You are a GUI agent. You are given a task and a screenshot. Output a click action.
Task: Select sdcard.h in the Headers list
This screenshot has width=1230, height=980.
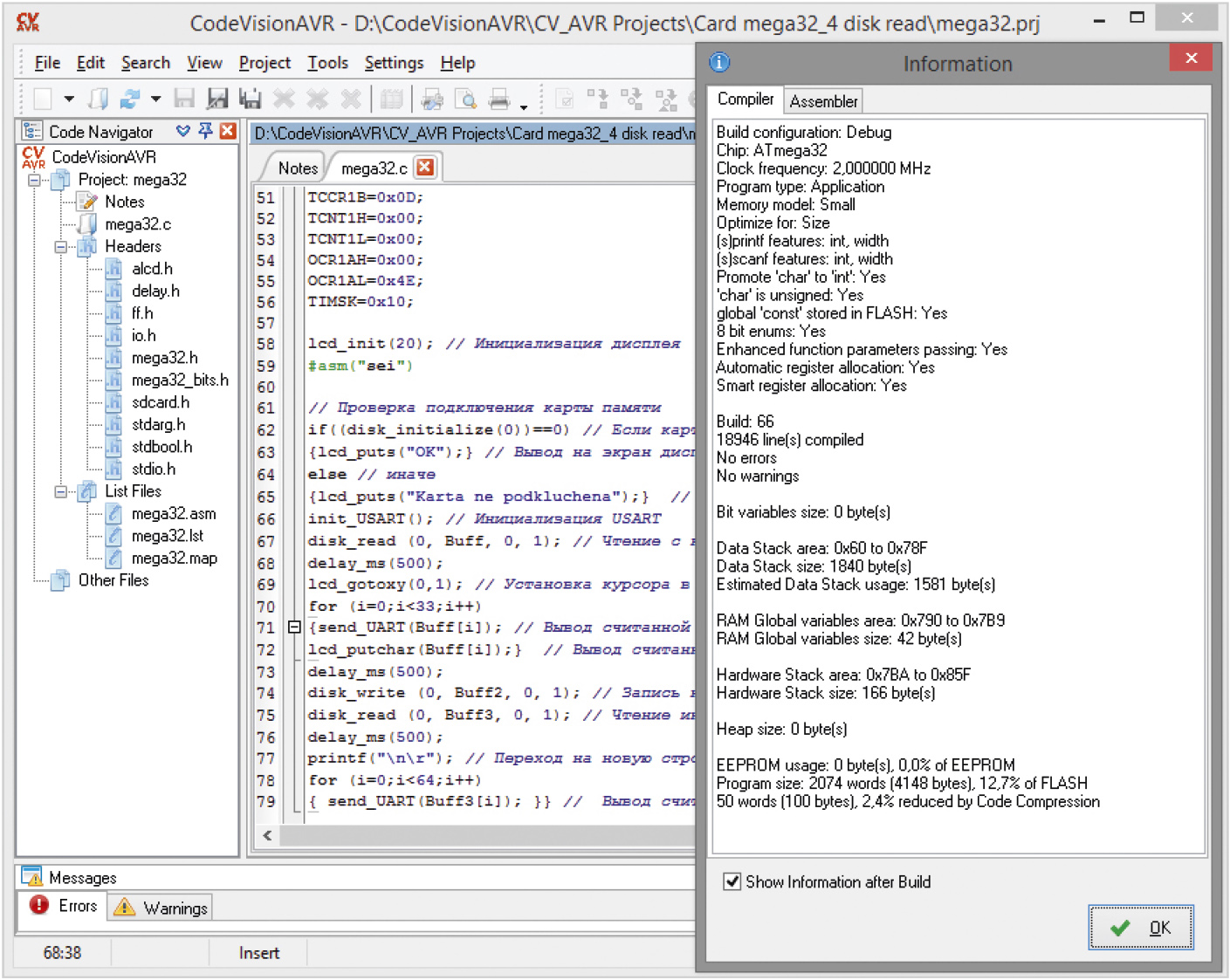point(160,402)
